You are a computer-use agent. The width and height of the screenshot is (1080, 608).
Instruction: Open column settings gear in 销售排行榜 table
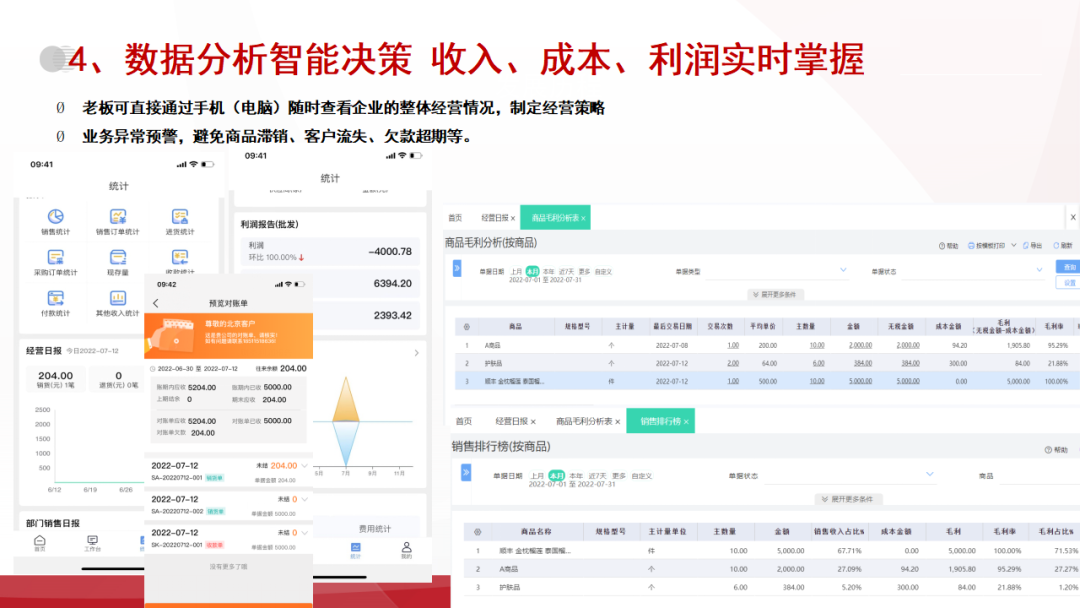tap(477, 532)
